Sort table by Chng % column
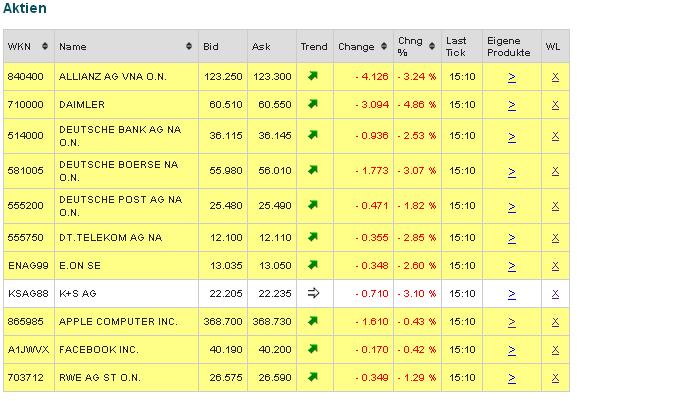 434,47
